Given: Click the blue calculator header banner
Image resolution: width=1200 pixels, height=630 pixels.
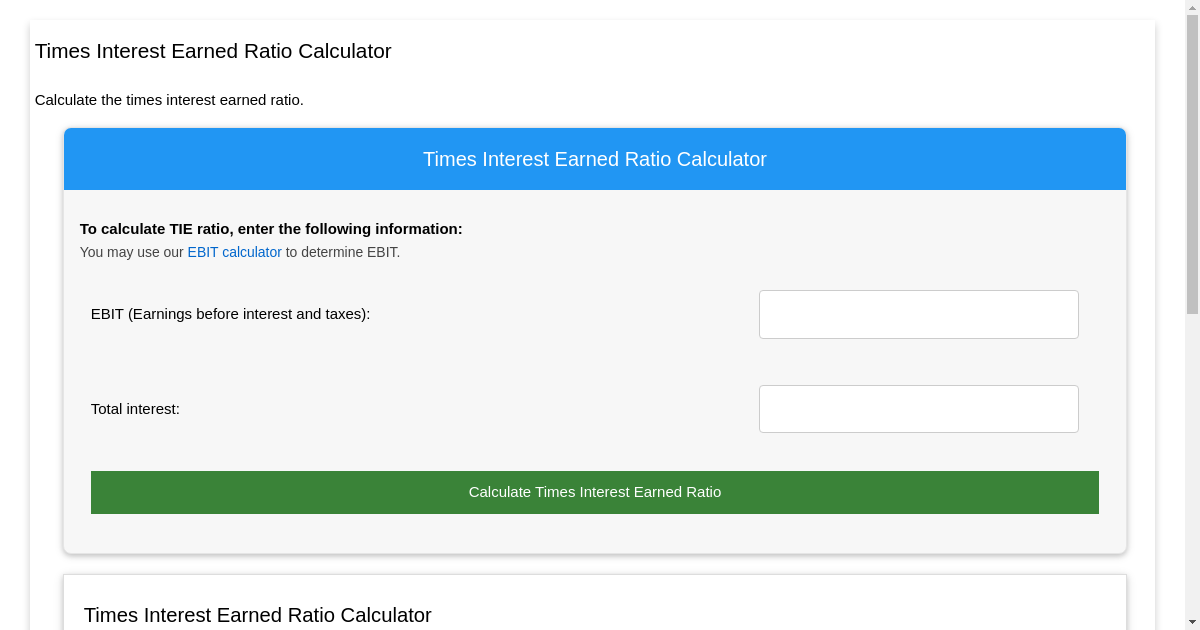Looking at the screenshot, I should pyautogui.click(x=595, y=159).
